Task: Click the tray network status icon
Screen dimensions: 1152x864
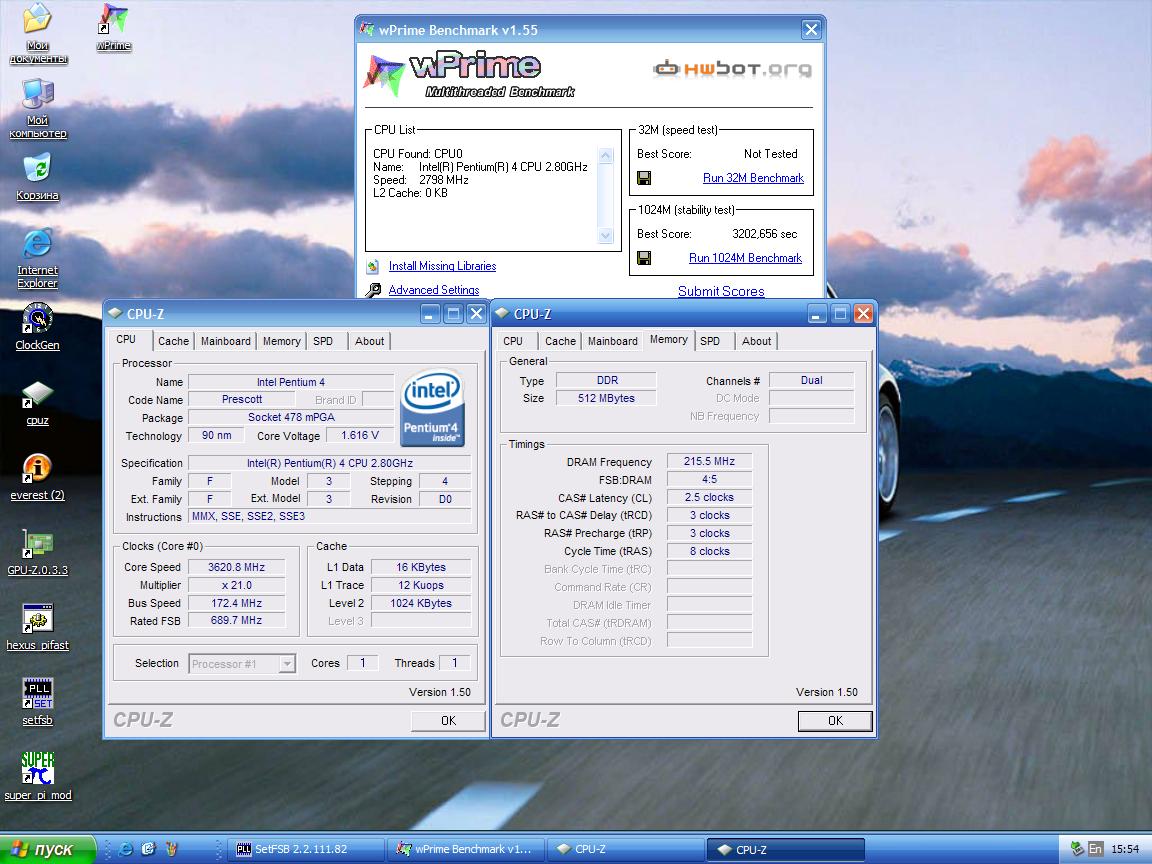Action: 1077,849
